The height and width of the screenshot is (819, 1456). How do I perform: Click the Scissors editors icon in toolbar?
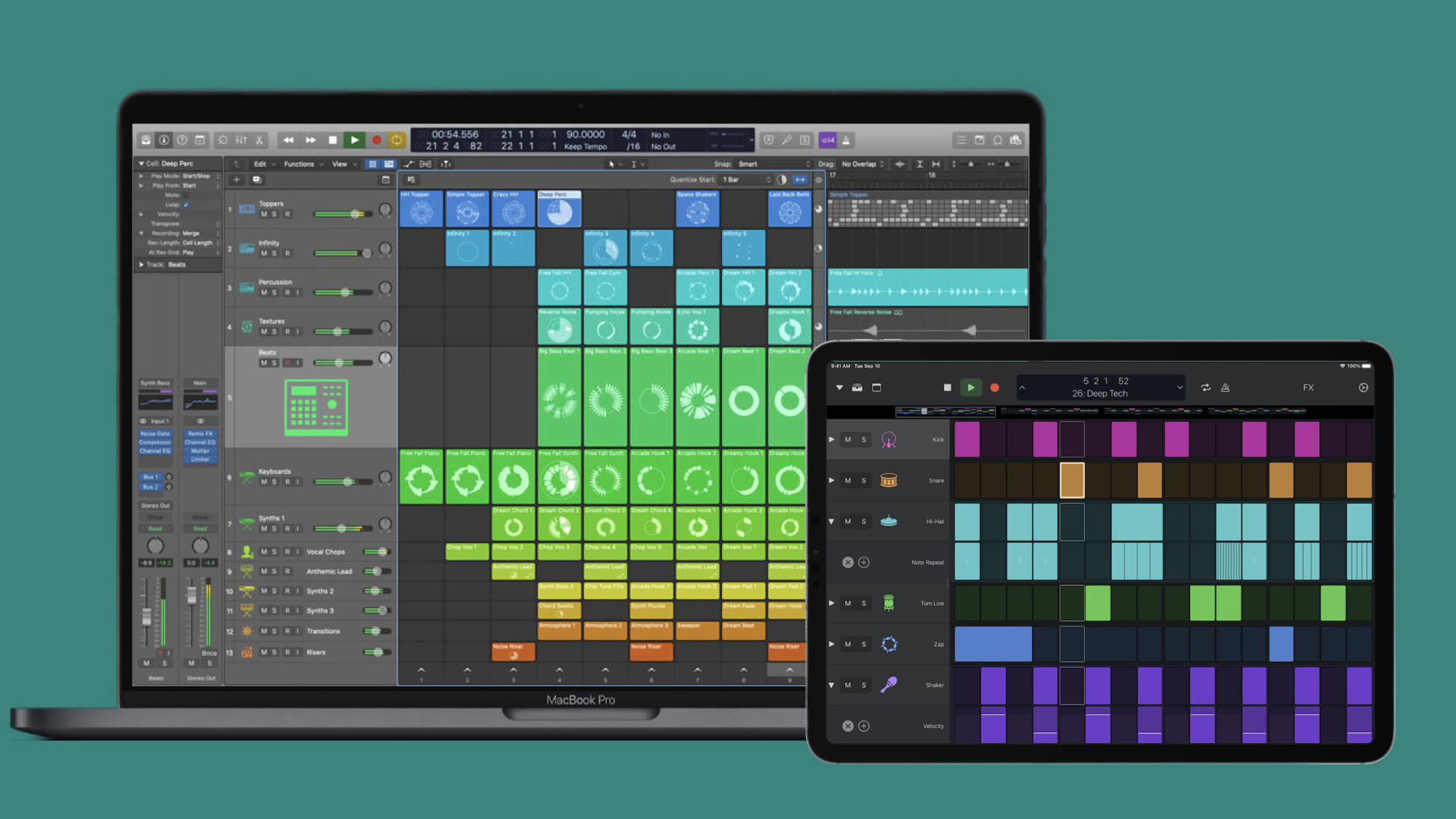[259, 140]
